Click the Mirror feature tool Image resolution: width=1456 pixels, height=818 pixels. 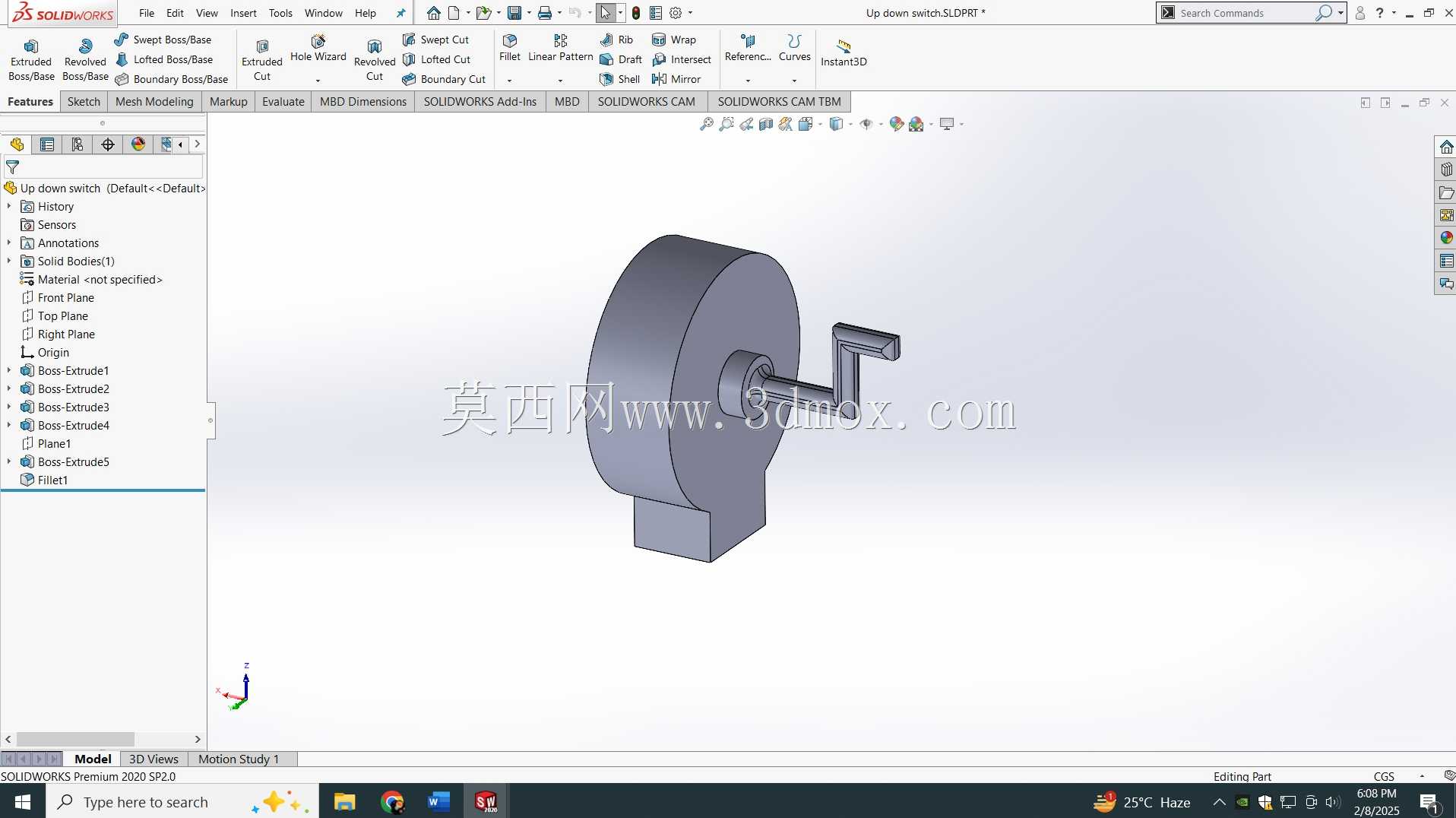pos(676,79)
